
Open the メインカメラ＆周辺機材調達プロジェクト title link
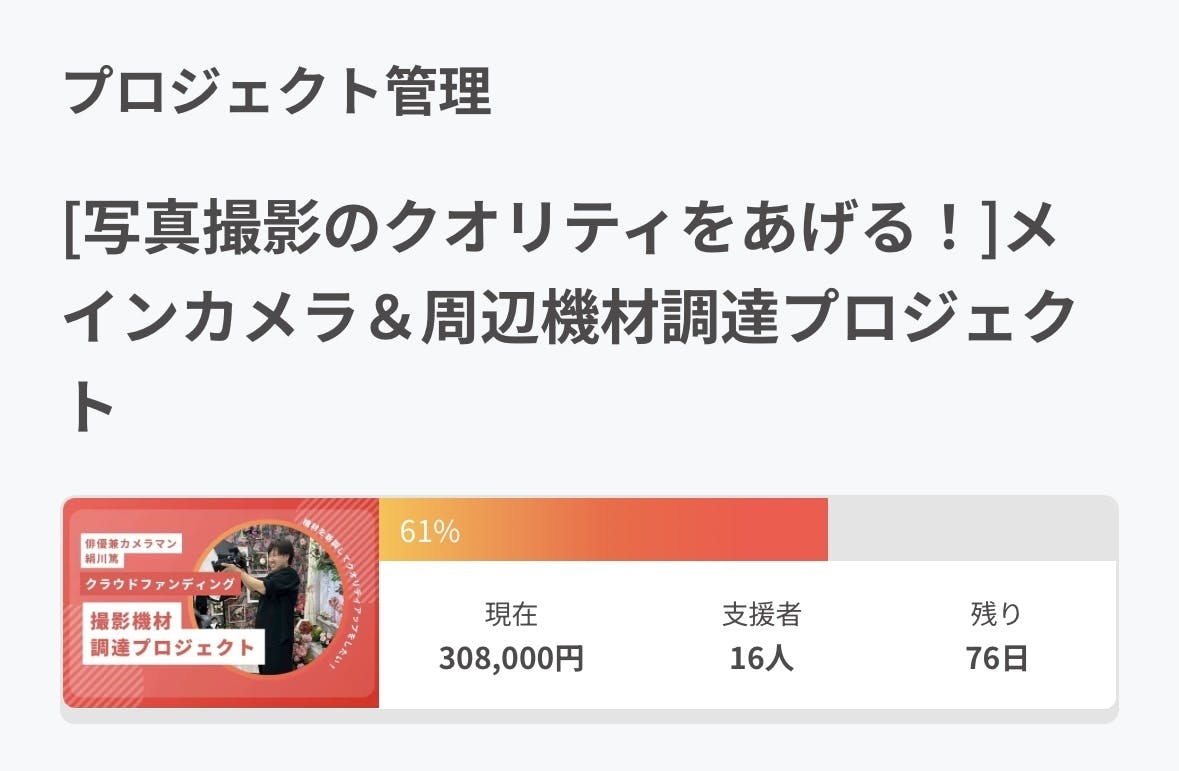pyautogui.click(x=570, y=319)
